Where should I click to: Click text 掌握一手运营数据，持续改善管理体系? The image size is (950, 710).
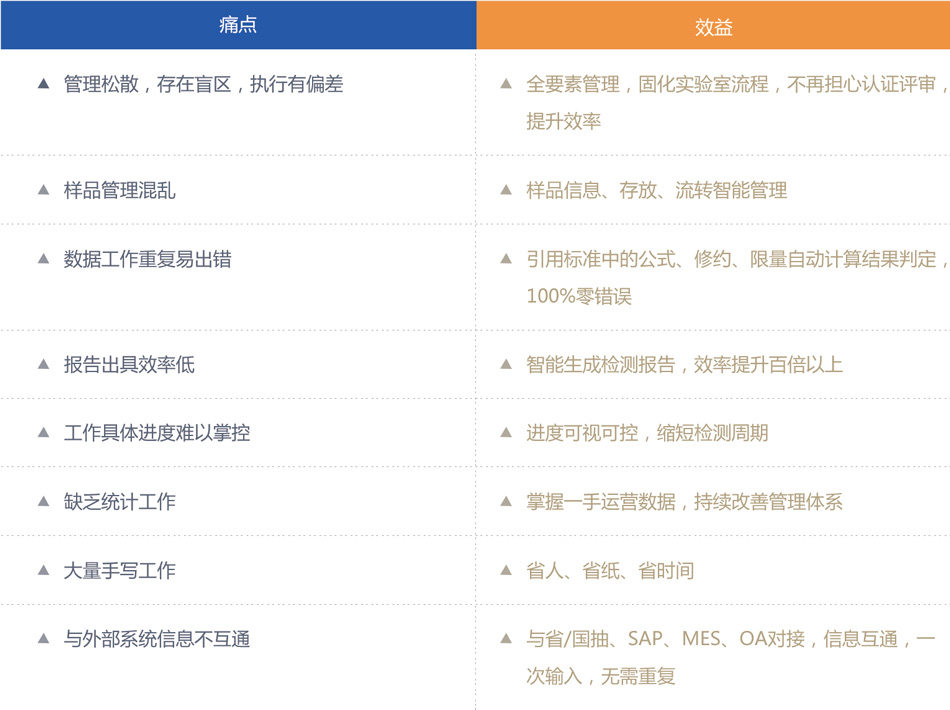coord(685,502)
